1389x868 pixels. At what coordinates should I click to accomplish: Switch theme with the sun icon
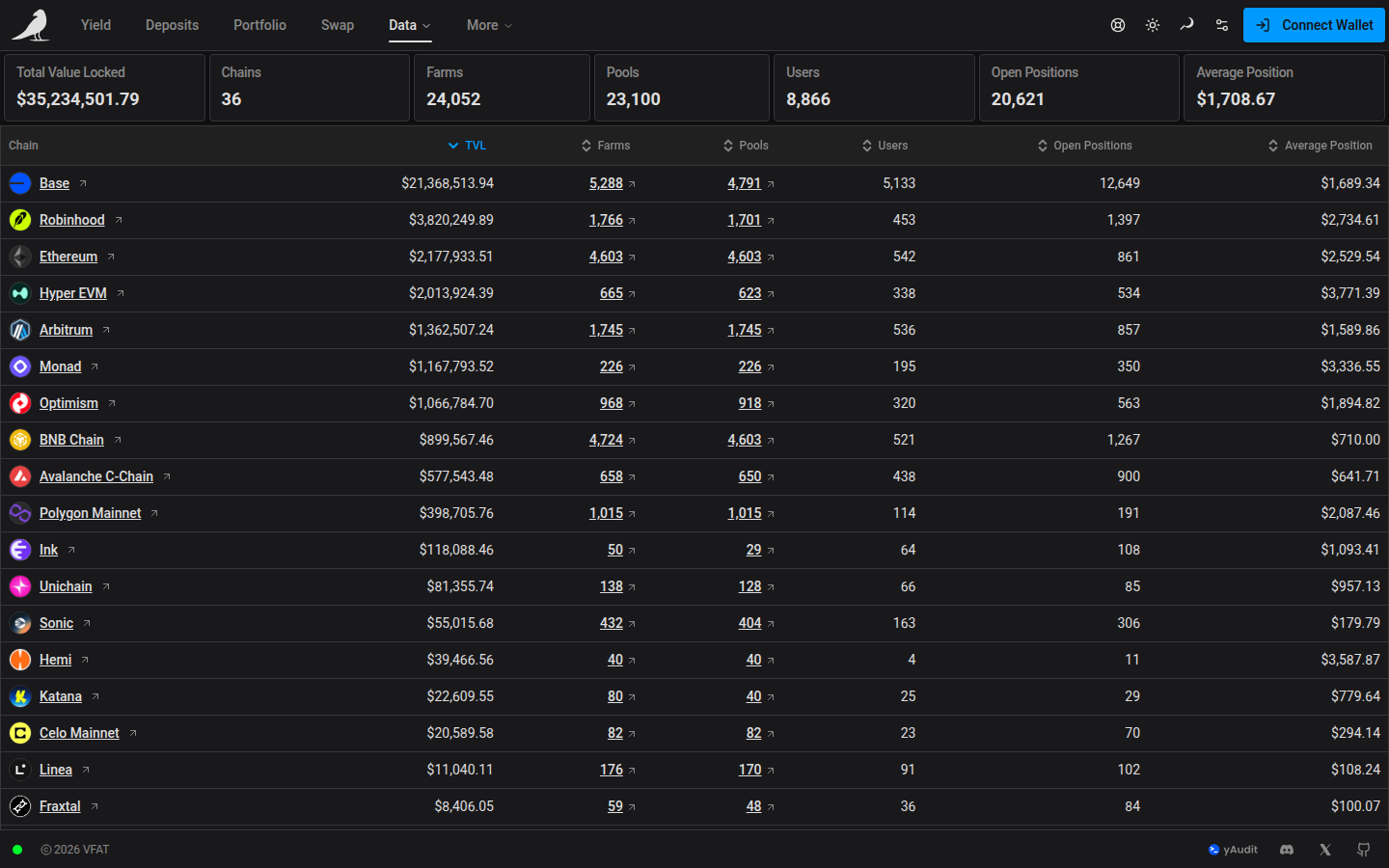[x=1153, y=25]
